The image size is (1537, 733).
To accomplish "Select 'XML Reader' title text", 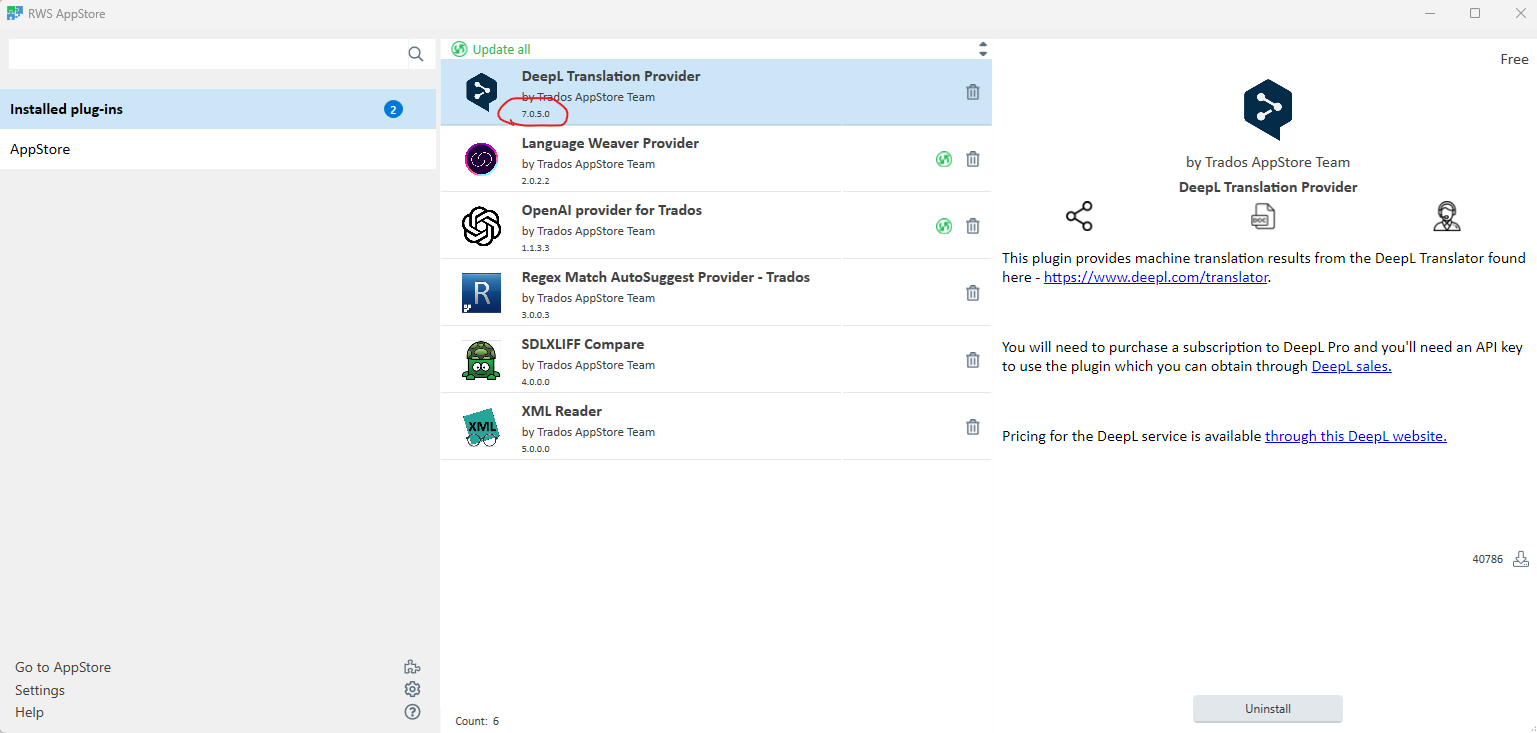I will click(x=562, y=411).
